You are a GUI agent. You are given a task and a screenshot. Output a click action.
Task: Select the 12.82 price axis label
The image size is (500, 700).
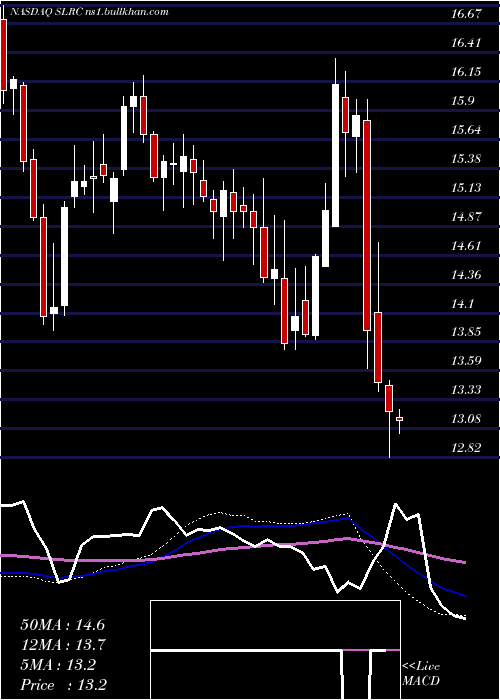pos(466,448)
